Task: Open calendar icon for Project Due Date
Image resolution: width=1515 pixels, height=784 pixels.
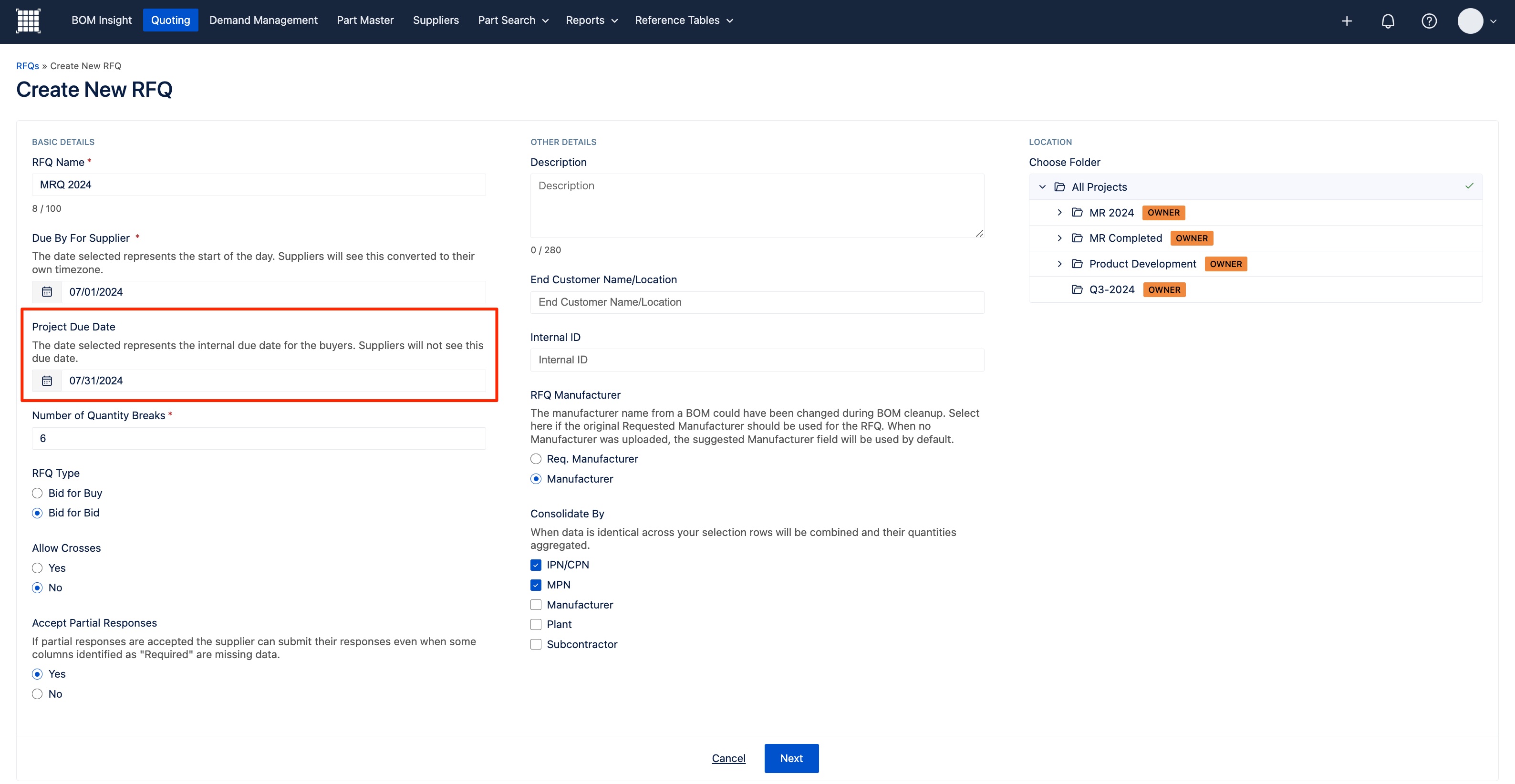Action: [47, 381]
